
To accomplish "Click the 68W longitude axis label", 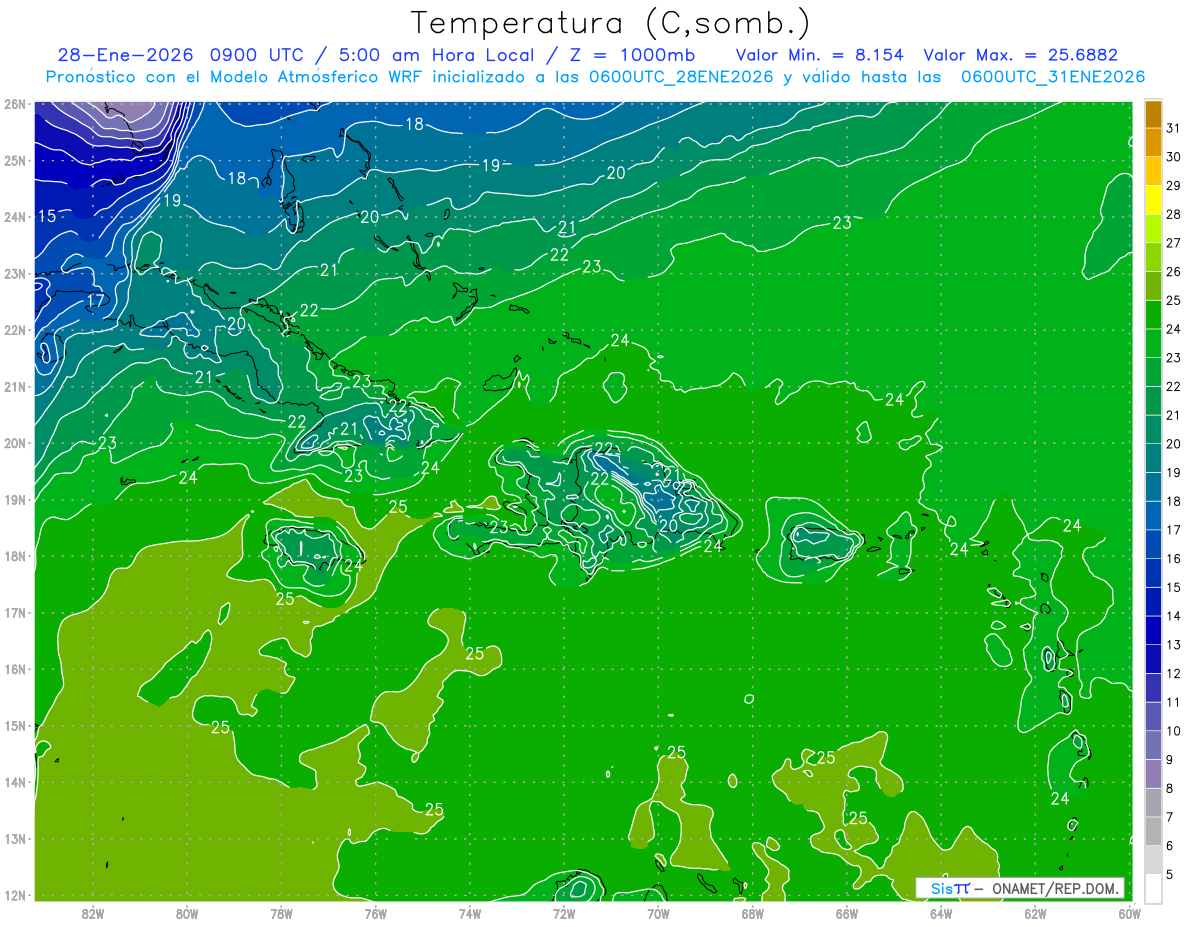I will [x=752, y=914].
